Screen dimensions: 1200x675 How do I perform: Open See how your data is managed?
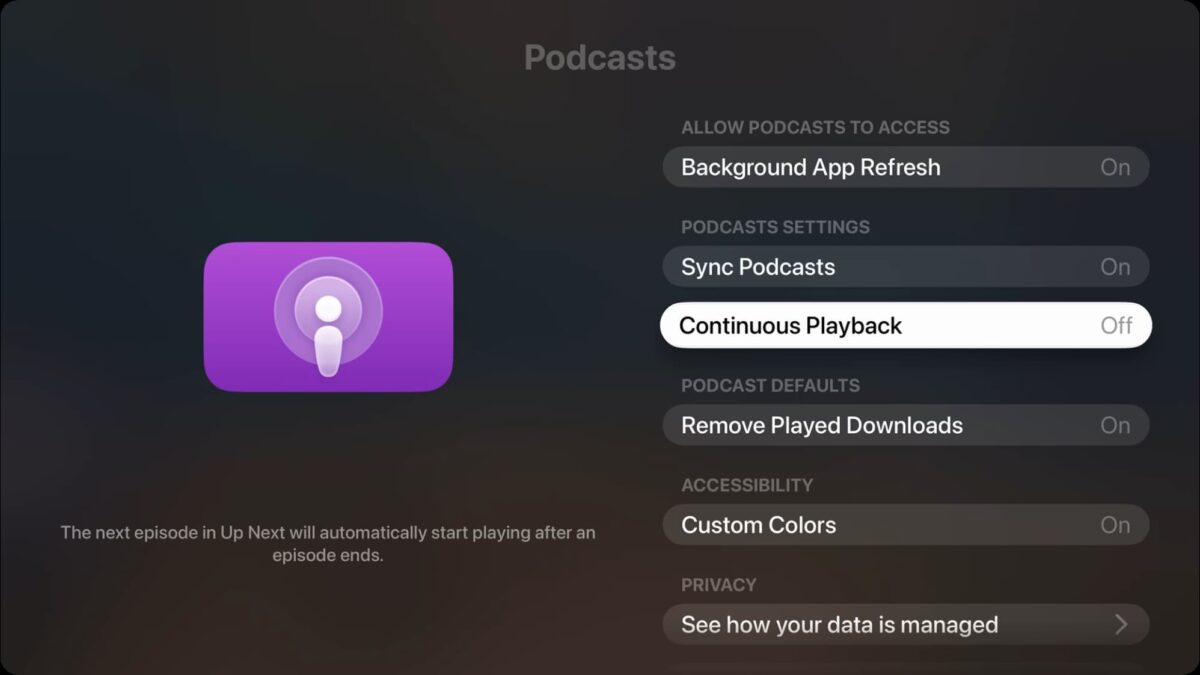click(906, 625)
